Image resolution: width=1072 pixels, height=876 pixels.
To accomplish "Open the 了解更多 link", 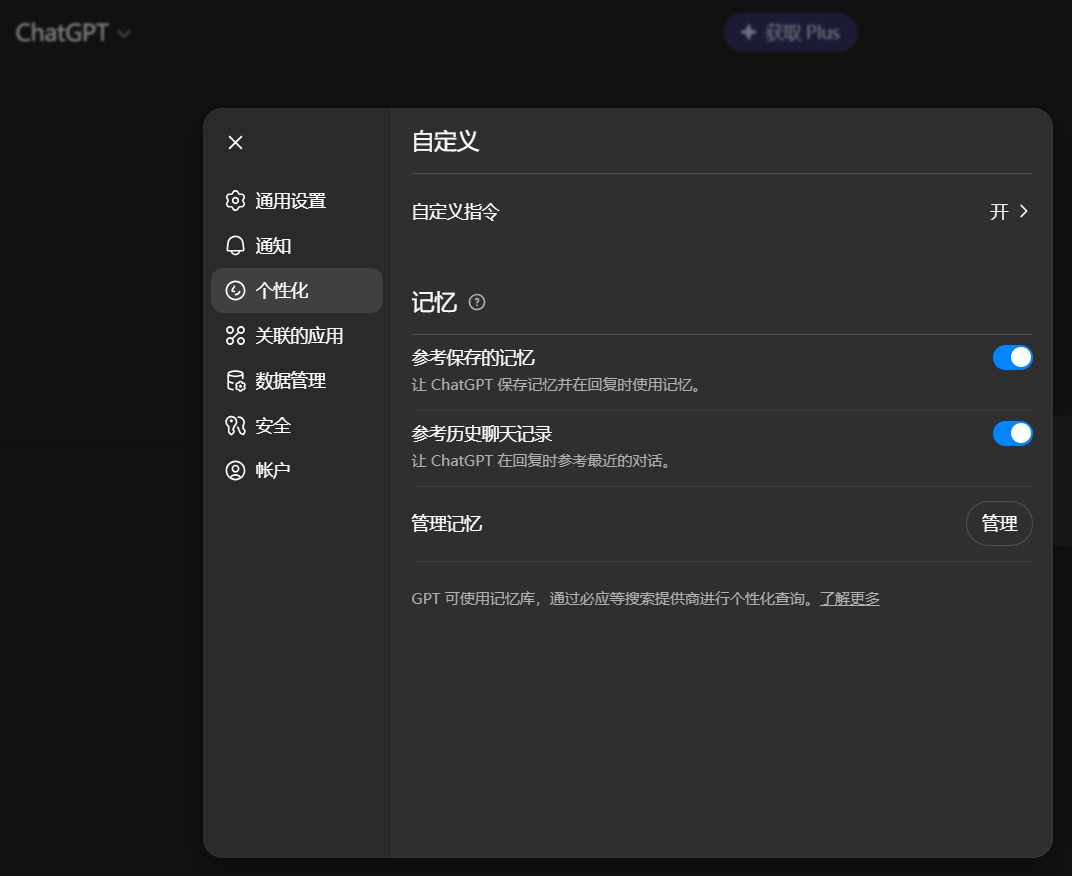I will (x=850, y=598).
